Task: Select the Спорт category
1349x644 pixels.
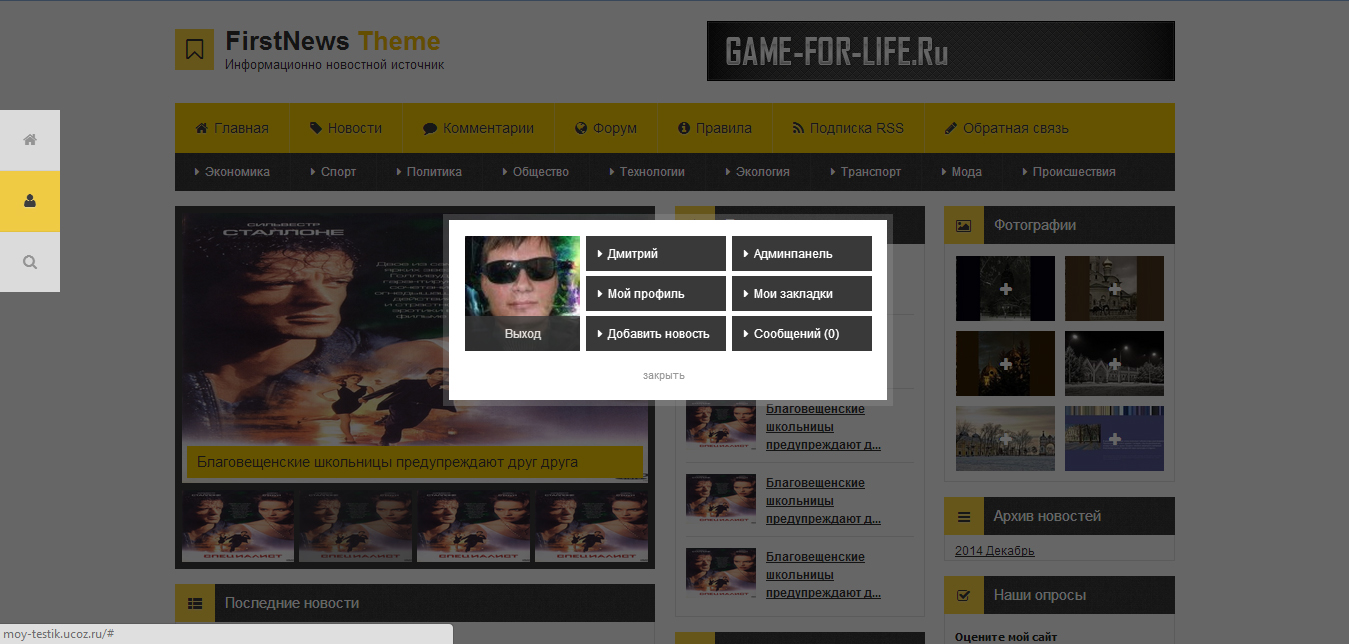Action: pos(333,172)
